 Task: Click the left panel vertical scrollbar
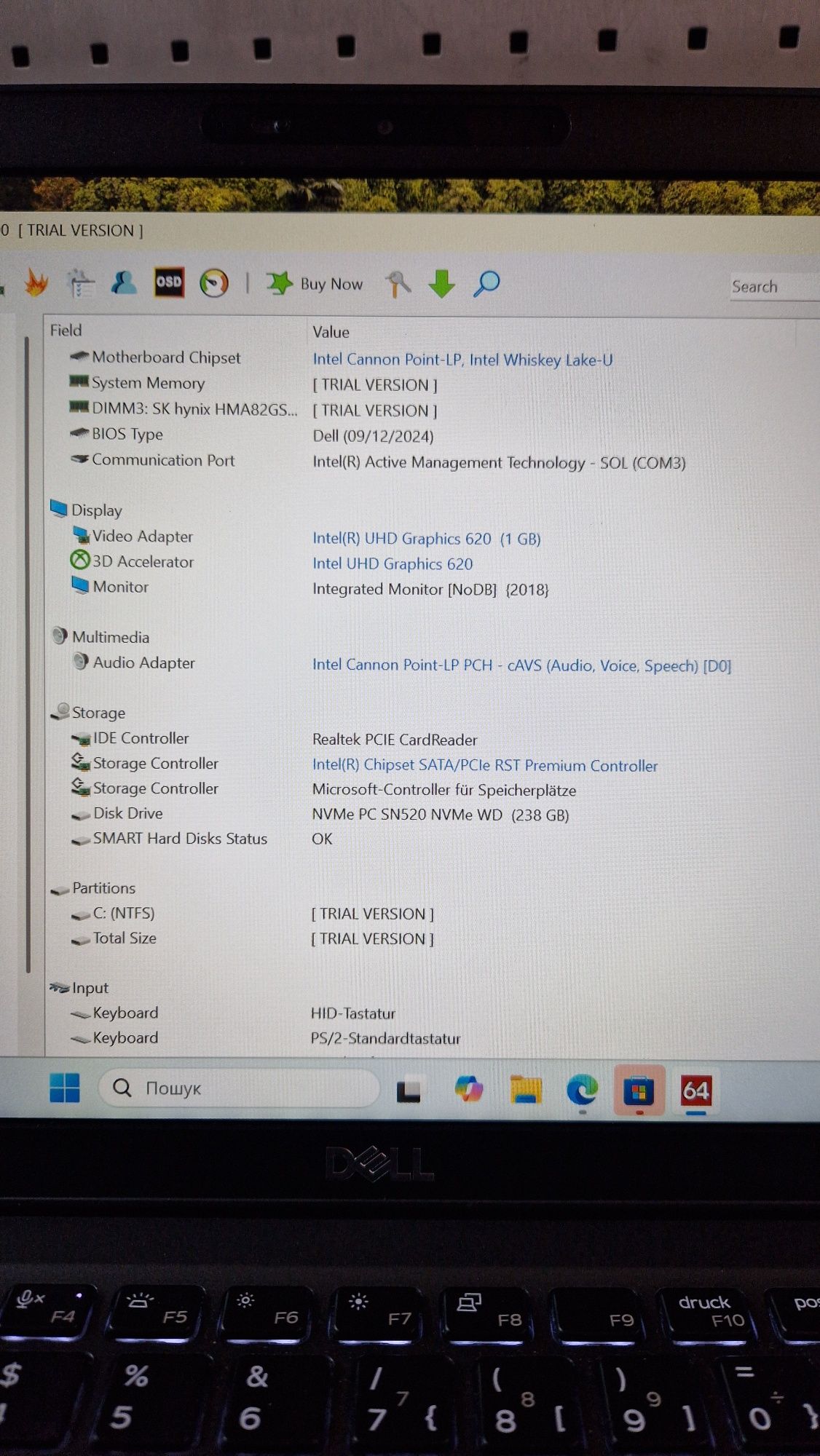28,653
